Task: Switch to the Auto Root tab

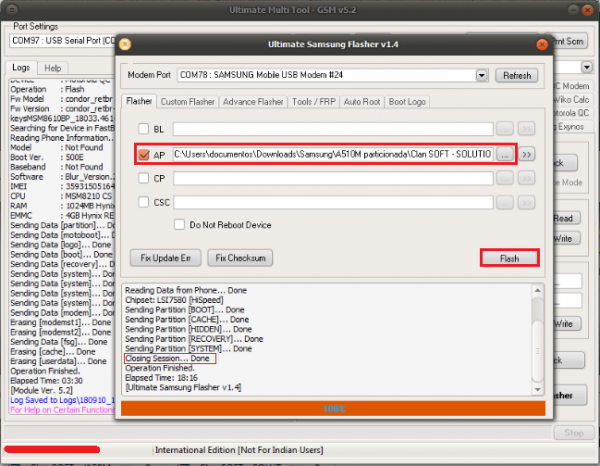Action: [362, 102]
